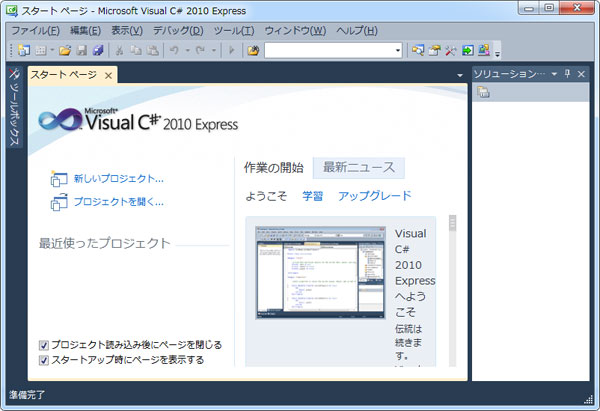Open the ファイル(F) menu

(x=35, y=31)
